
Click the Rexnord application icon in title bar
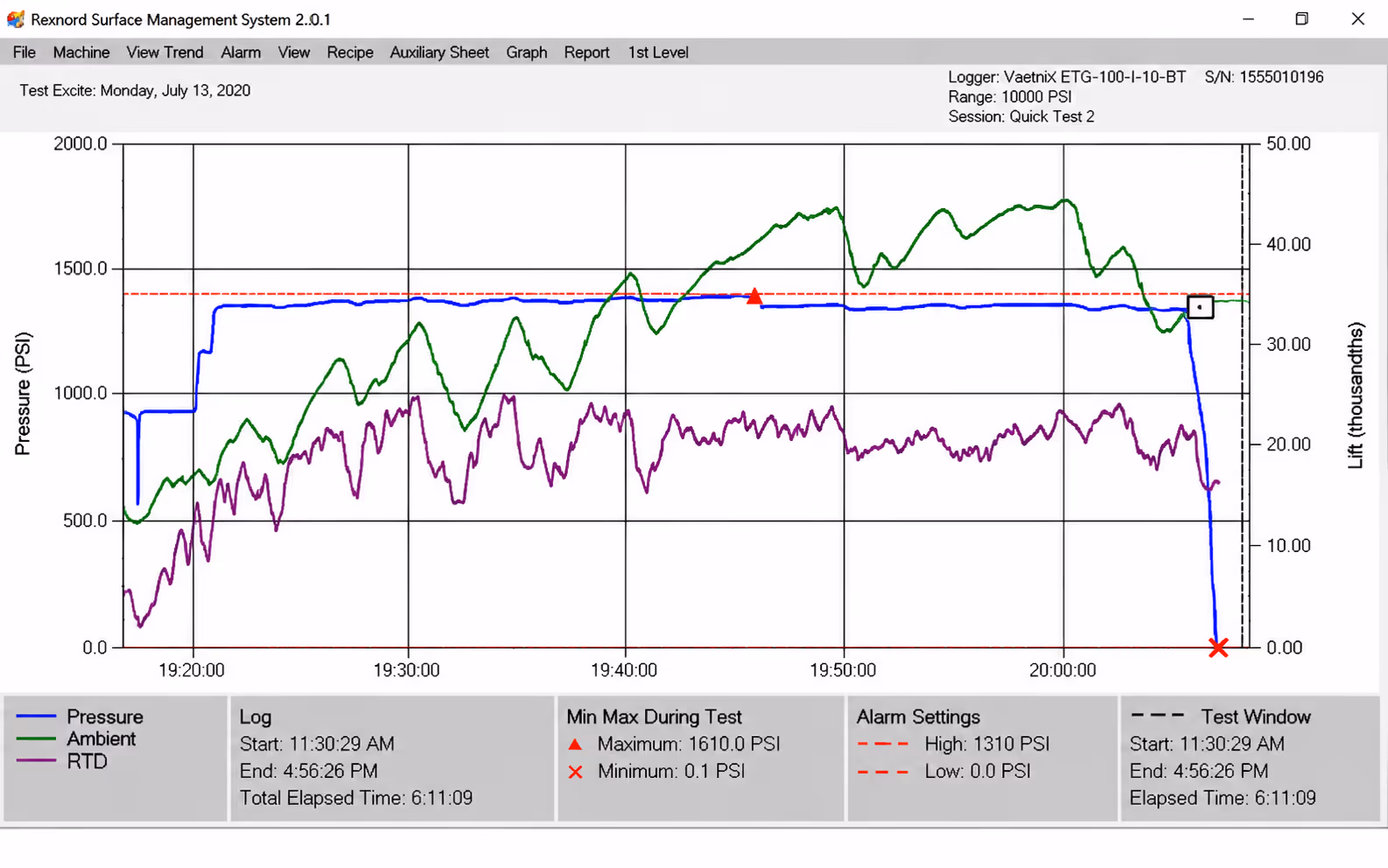point(16,19)
